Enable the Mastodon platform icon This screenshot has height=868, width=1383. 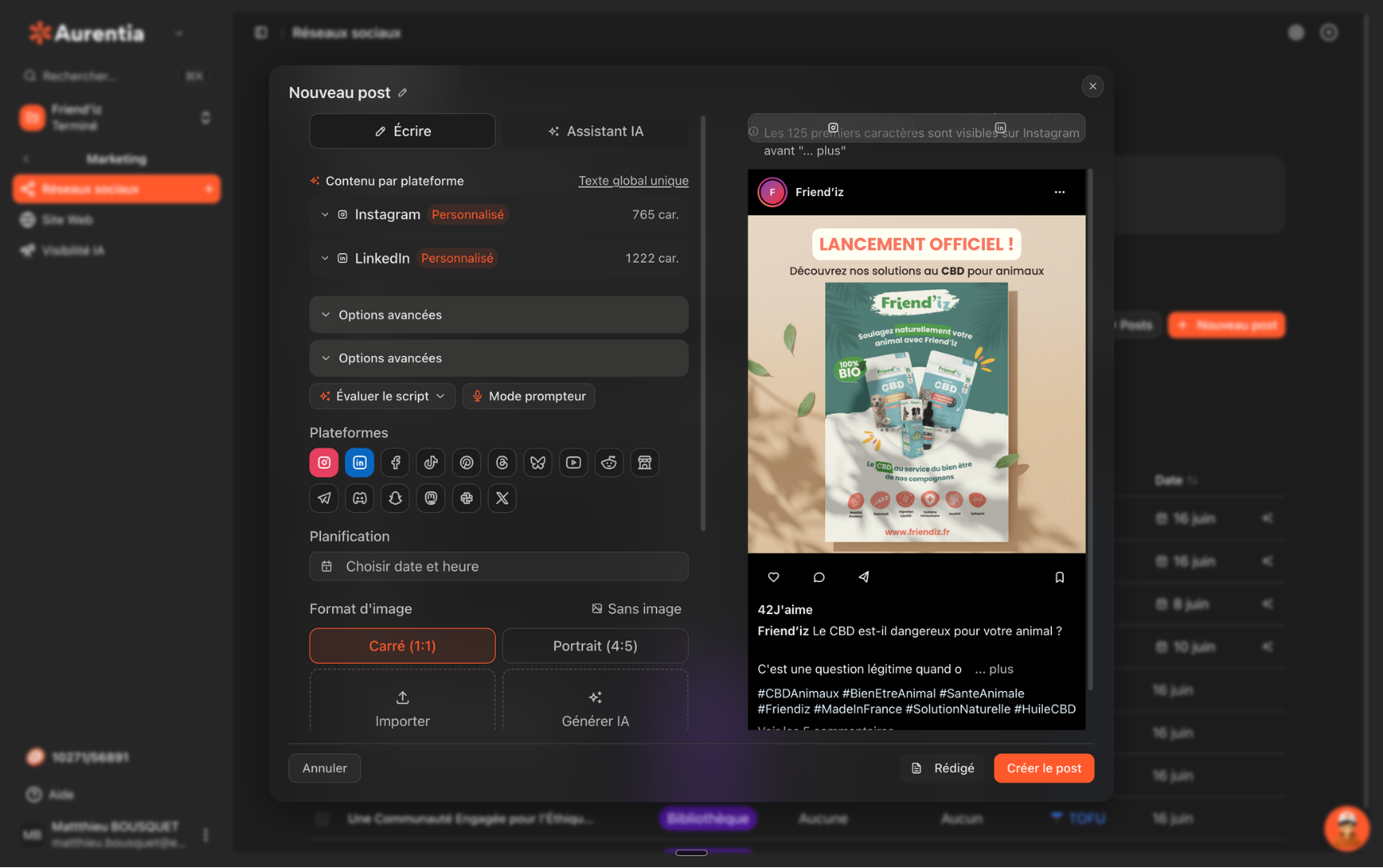click(431, 498)
